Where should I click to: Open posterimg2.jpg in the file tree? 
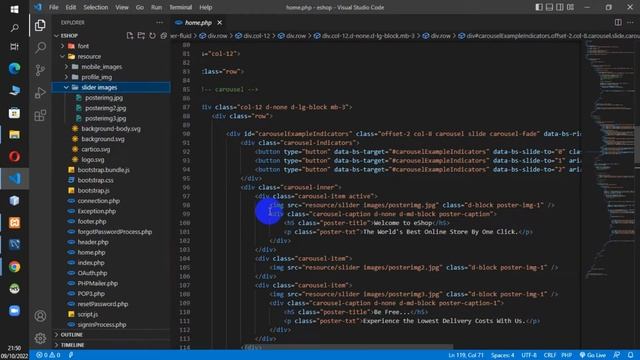point(105,108)
